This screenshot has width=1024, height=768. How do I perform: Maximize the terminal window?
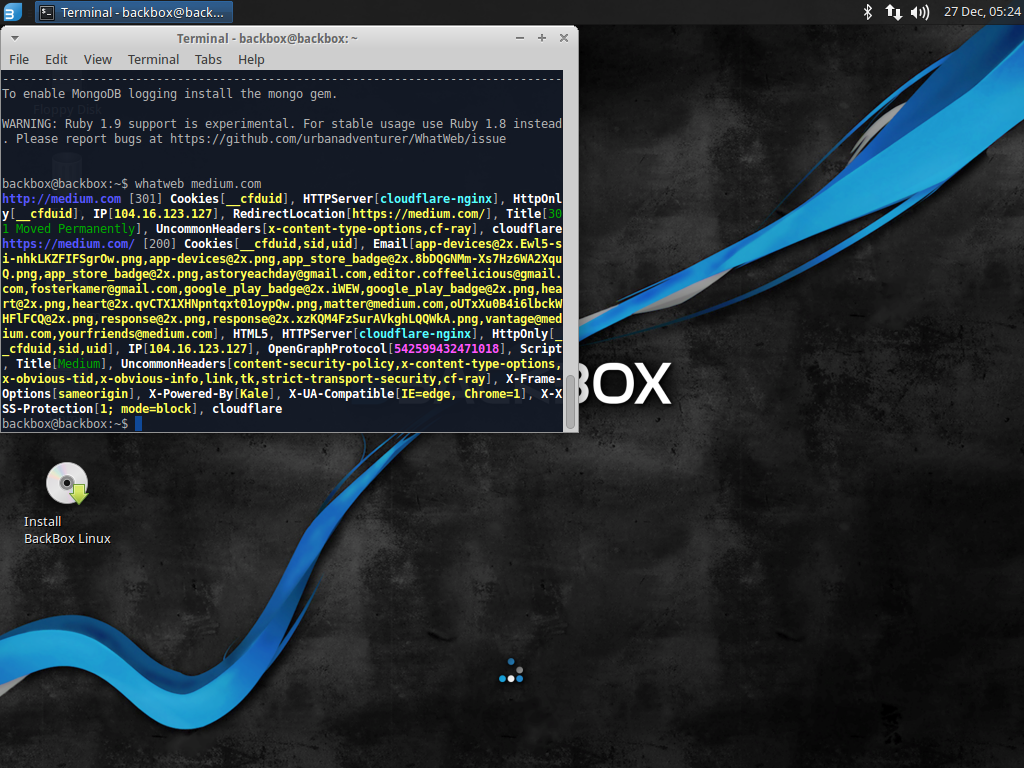(x=542, y=38)
